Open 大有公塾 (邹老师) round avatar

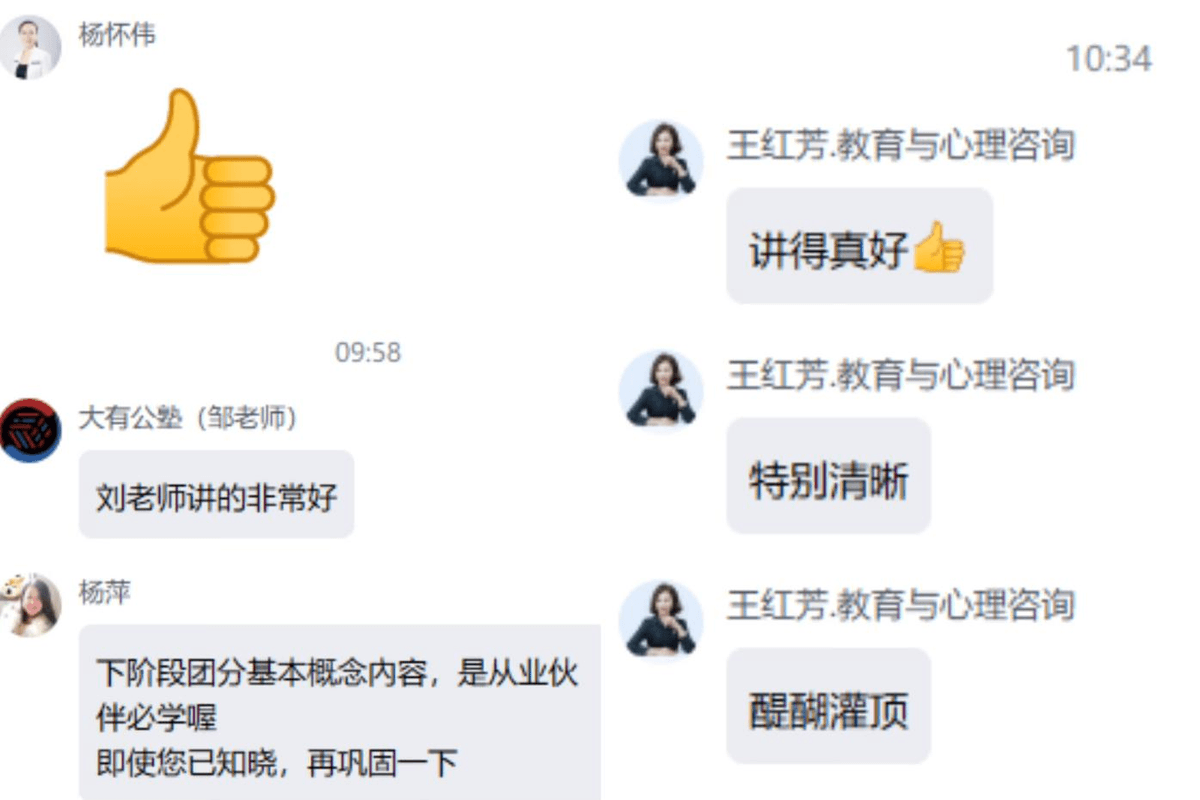point(30,430)
